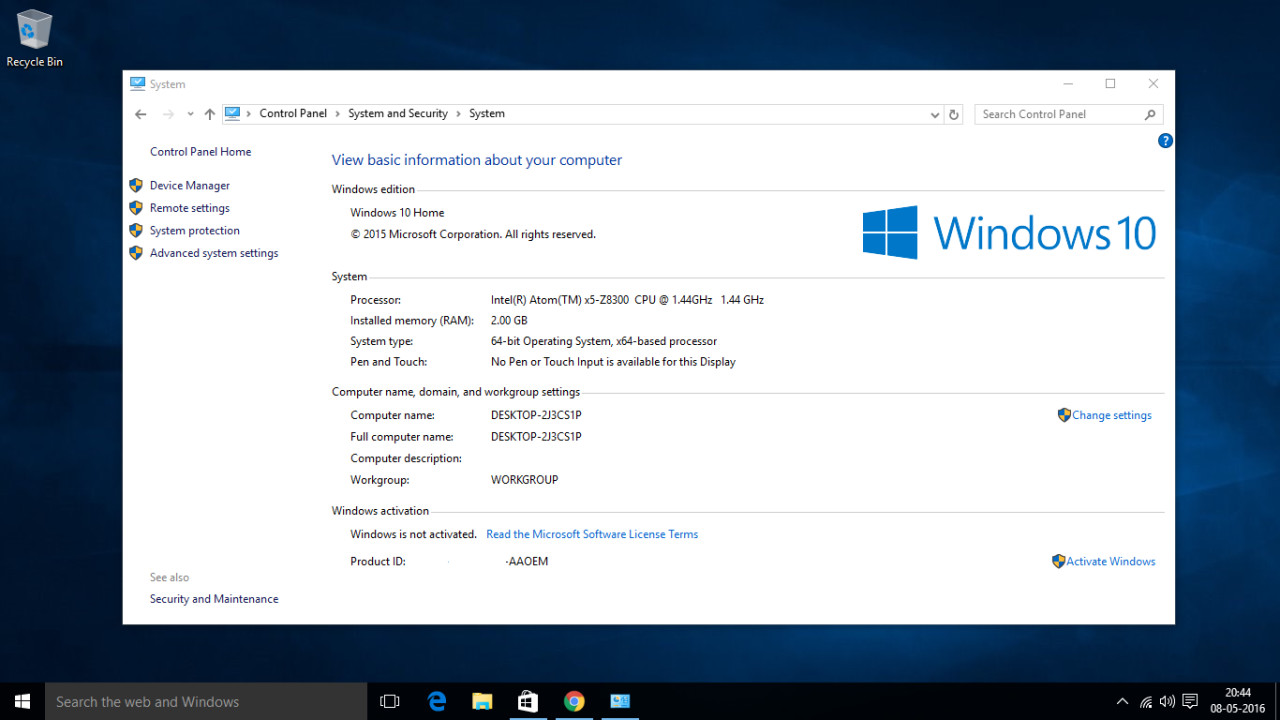Click the volume icon in the system tray

click(1167, 701)
